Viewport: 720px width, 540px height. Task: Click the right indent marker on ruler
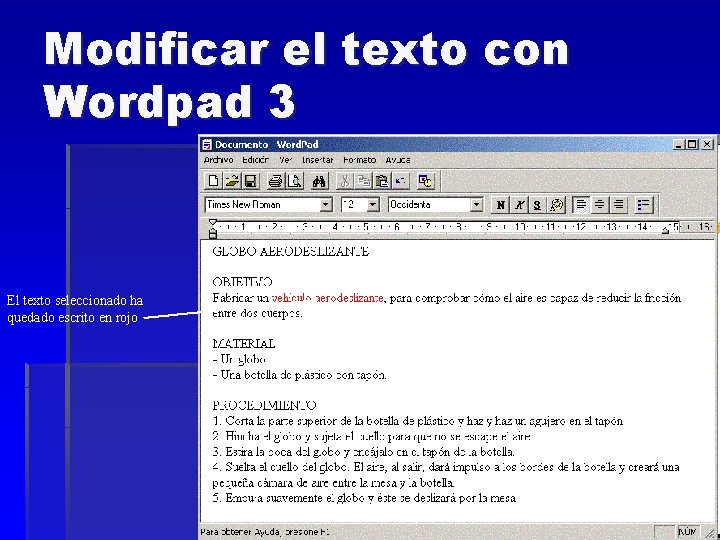[665, 231]
